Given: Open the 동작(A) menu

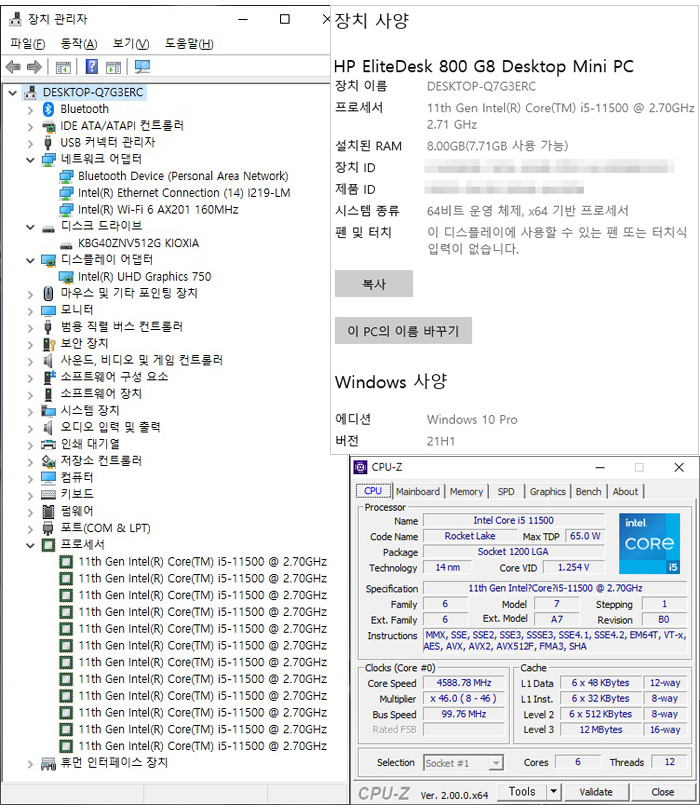Looking at the screenshot, I should [x=79, y=44].
